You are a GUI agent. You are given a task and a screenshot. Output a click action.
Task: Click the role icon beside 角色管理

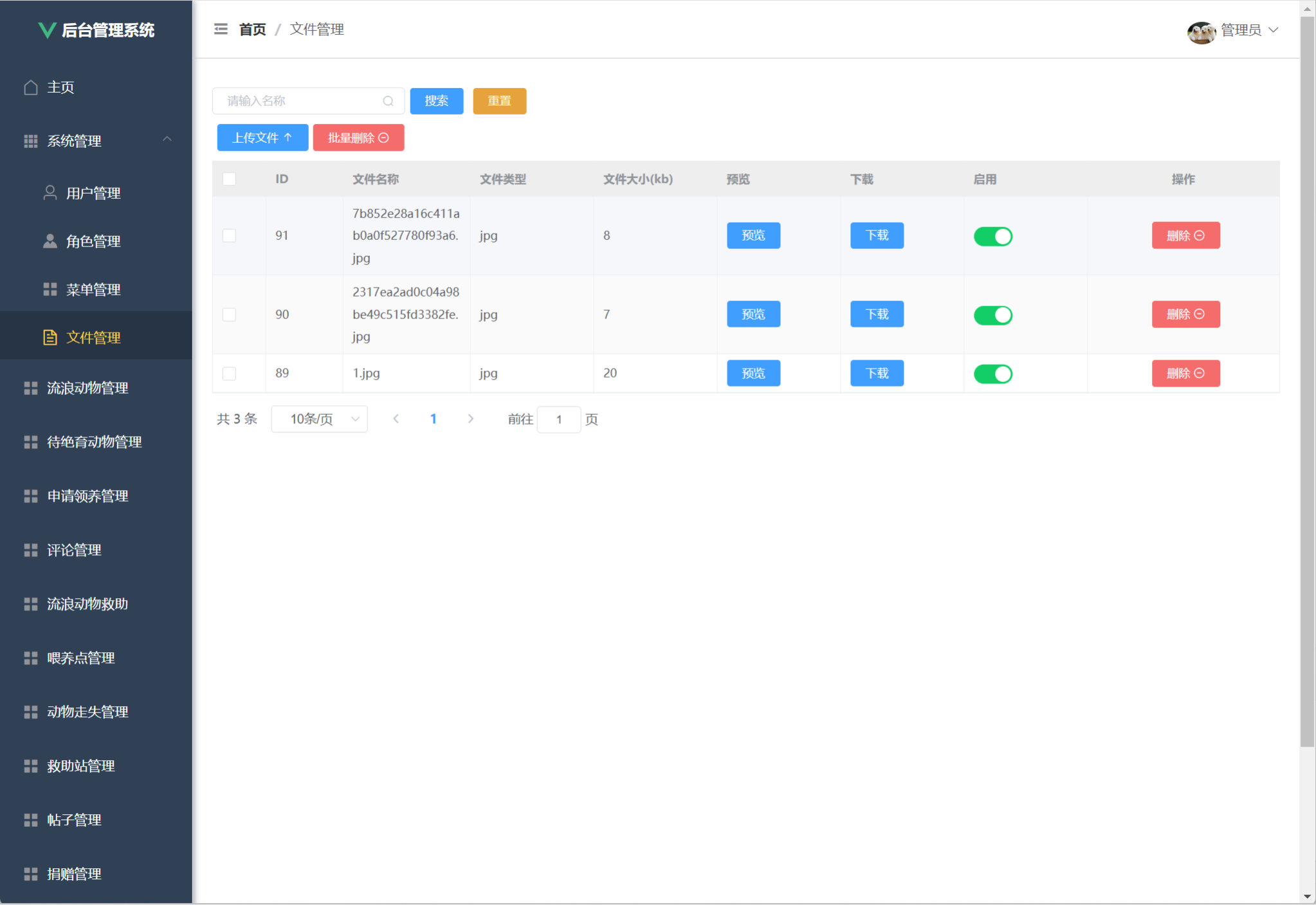coord(50,241)
